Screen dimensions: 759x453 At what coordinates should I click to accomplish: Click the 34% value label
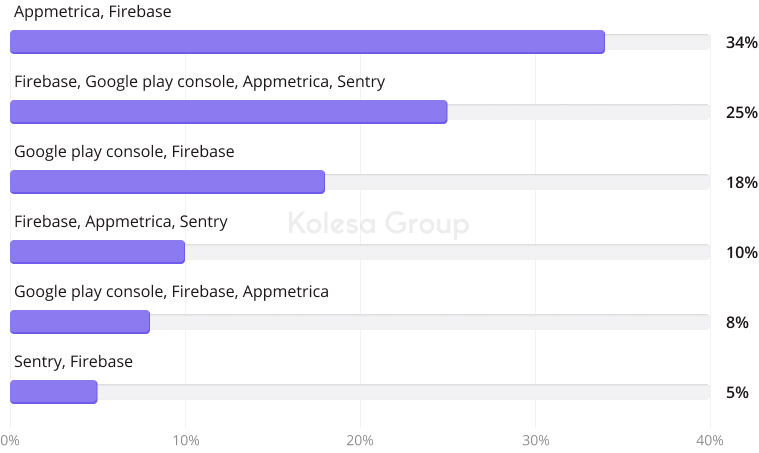(741, 42)
